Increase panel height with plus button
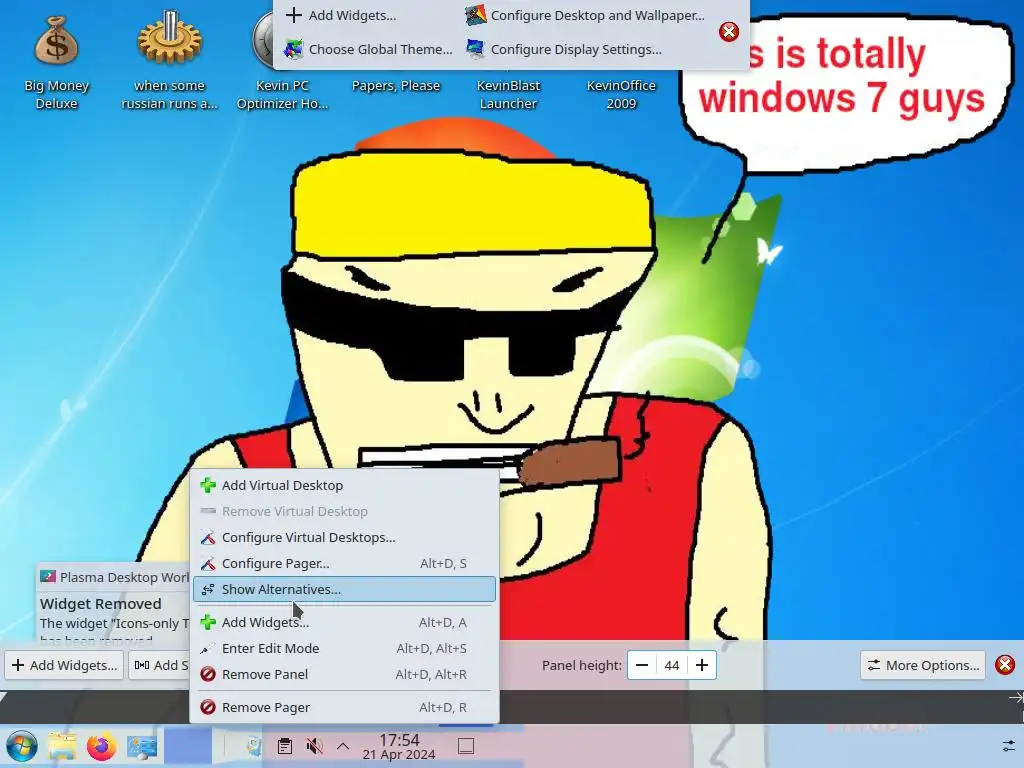This screenshot has height=768, width=1024. tap(702, 665)
